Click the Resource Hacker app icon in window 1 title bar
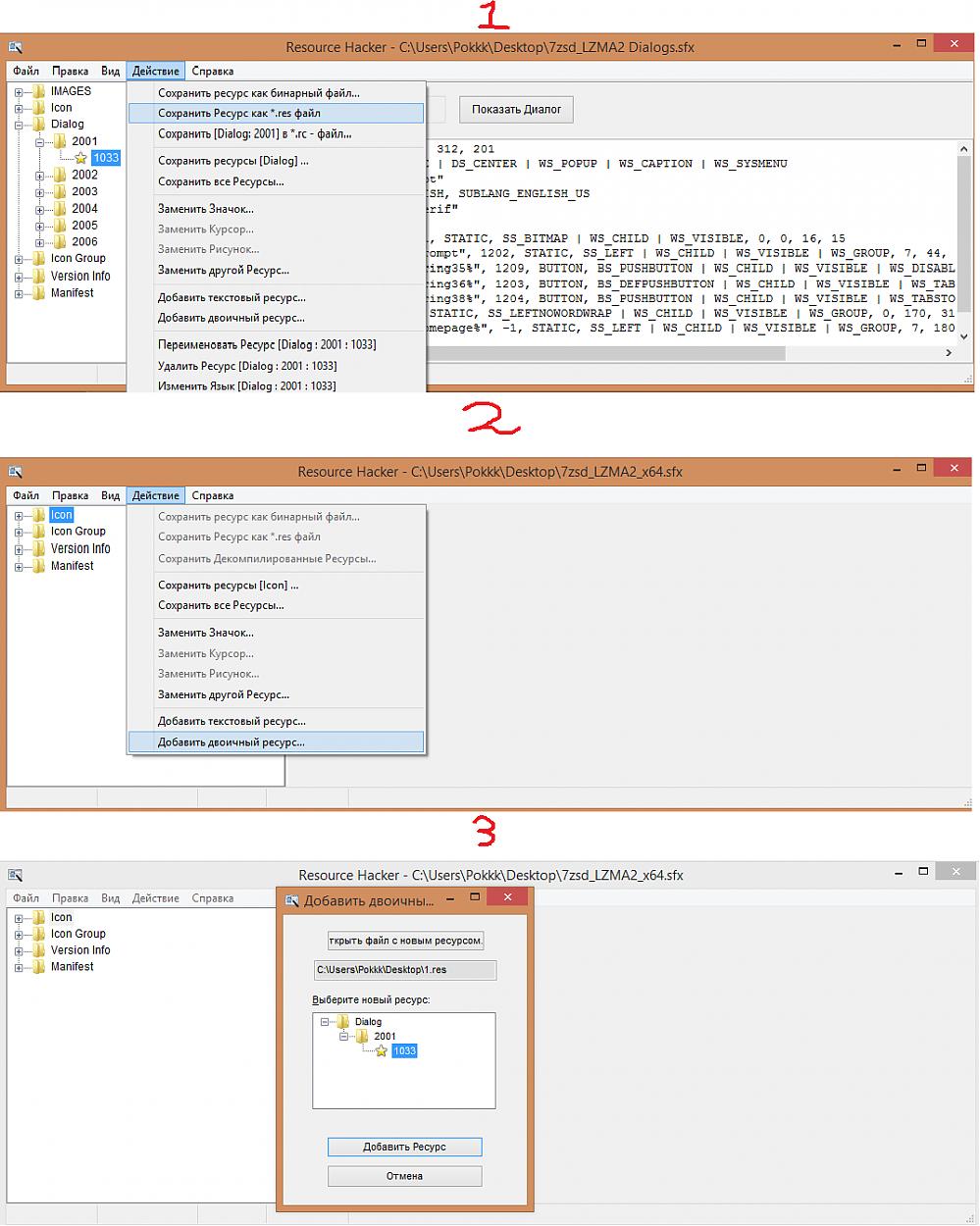 pos(15,47)
